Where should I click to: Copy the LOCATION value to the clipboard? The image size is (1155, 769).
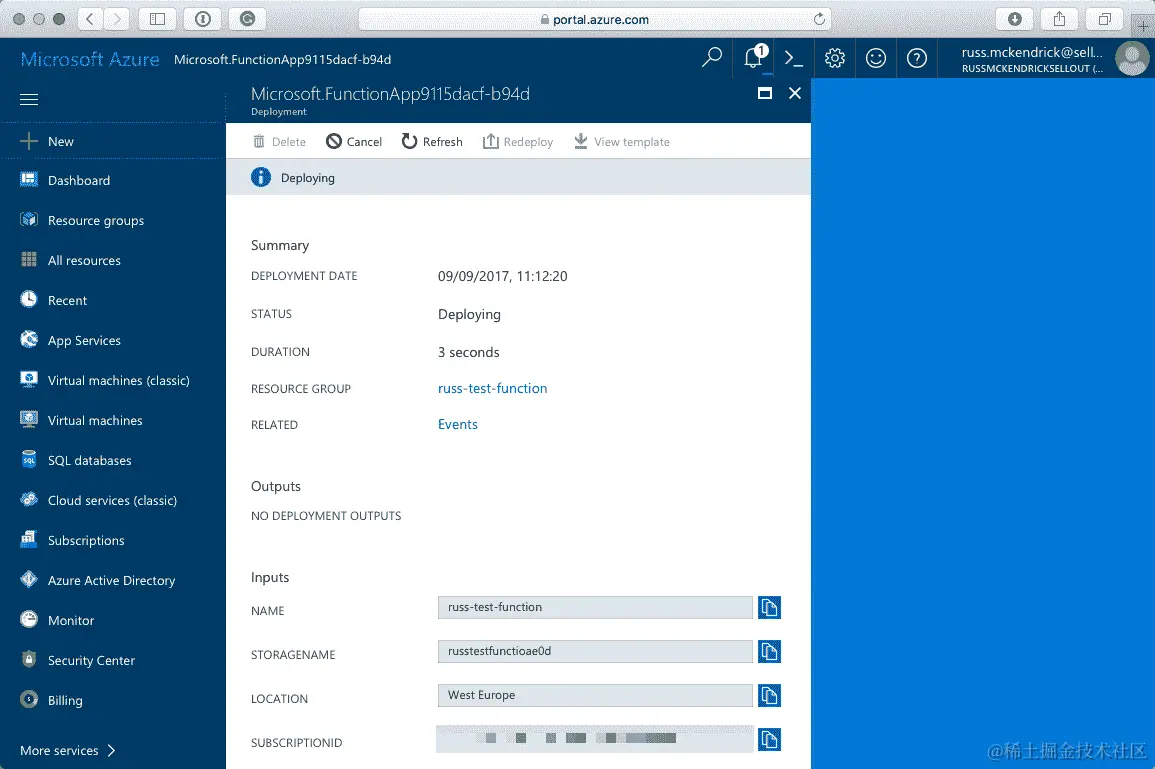pyautogui.click(x=770, y=695)
